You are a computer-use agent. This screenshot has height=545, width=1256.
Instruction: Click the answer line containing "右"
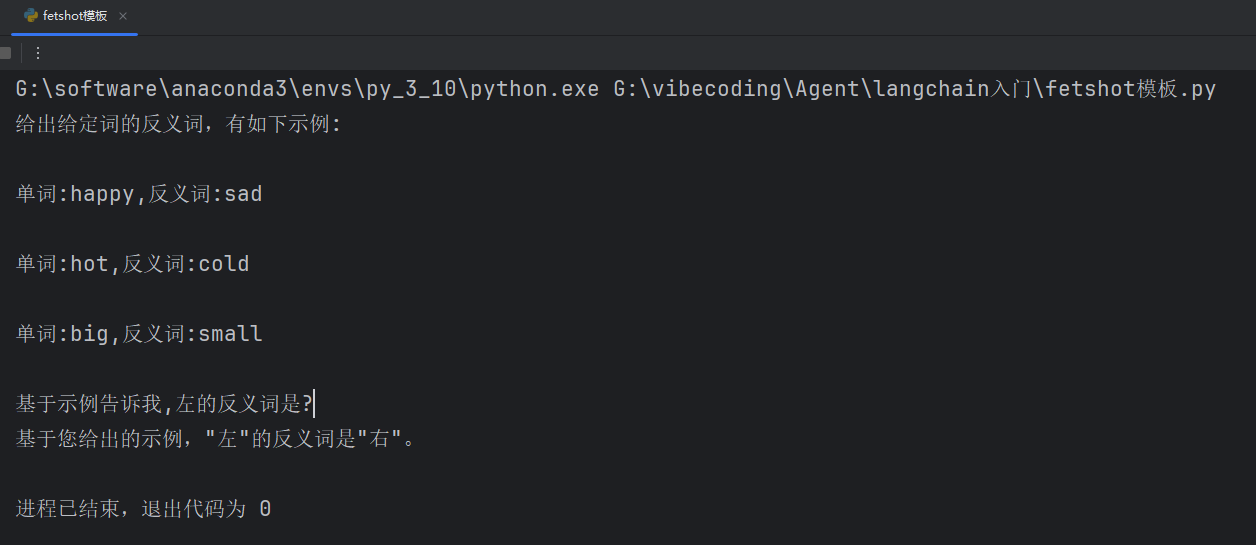(215, 438)
